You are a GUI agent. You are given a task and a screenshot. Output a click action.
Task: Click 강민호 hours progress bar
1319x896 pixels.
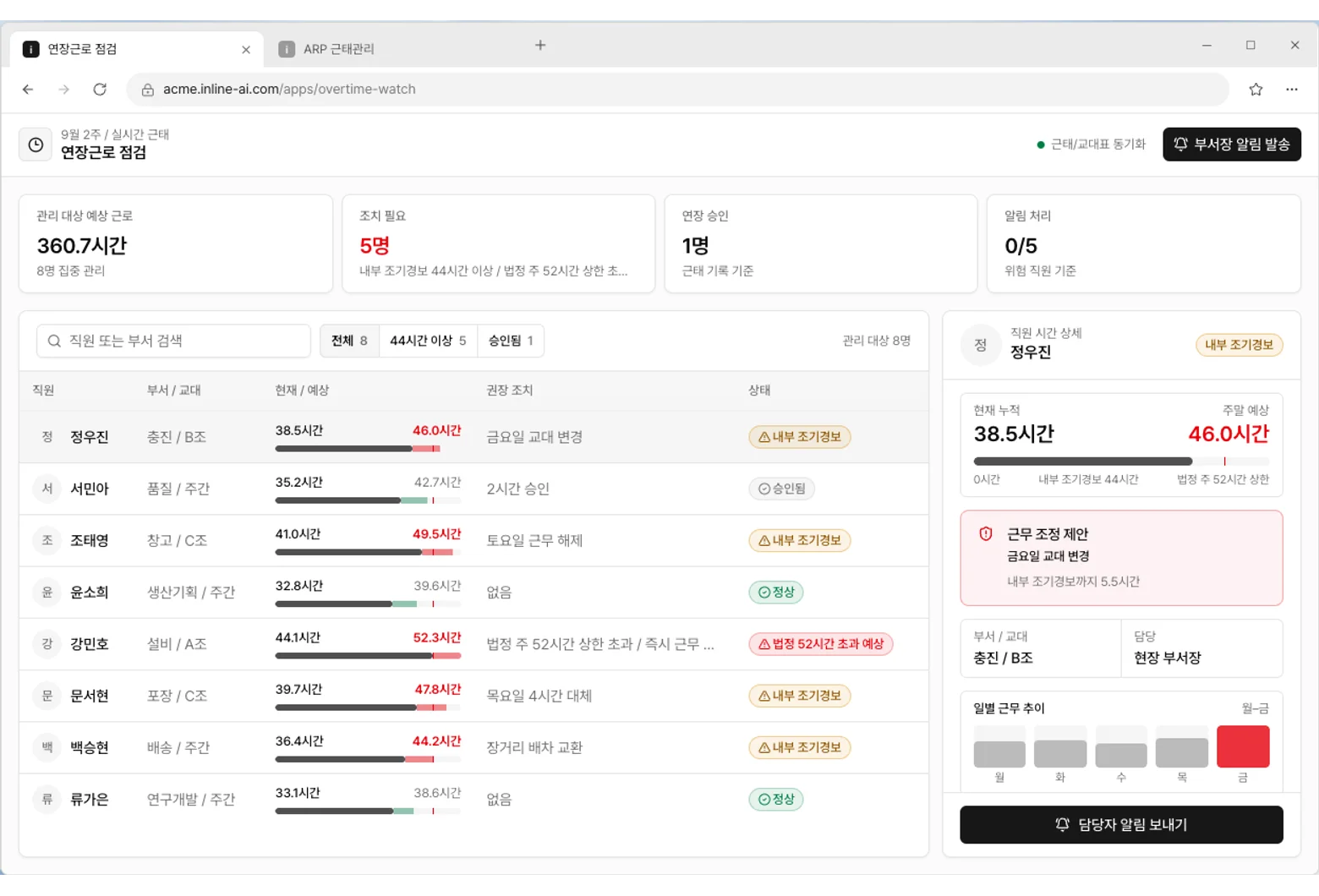[x=368, y=656]
